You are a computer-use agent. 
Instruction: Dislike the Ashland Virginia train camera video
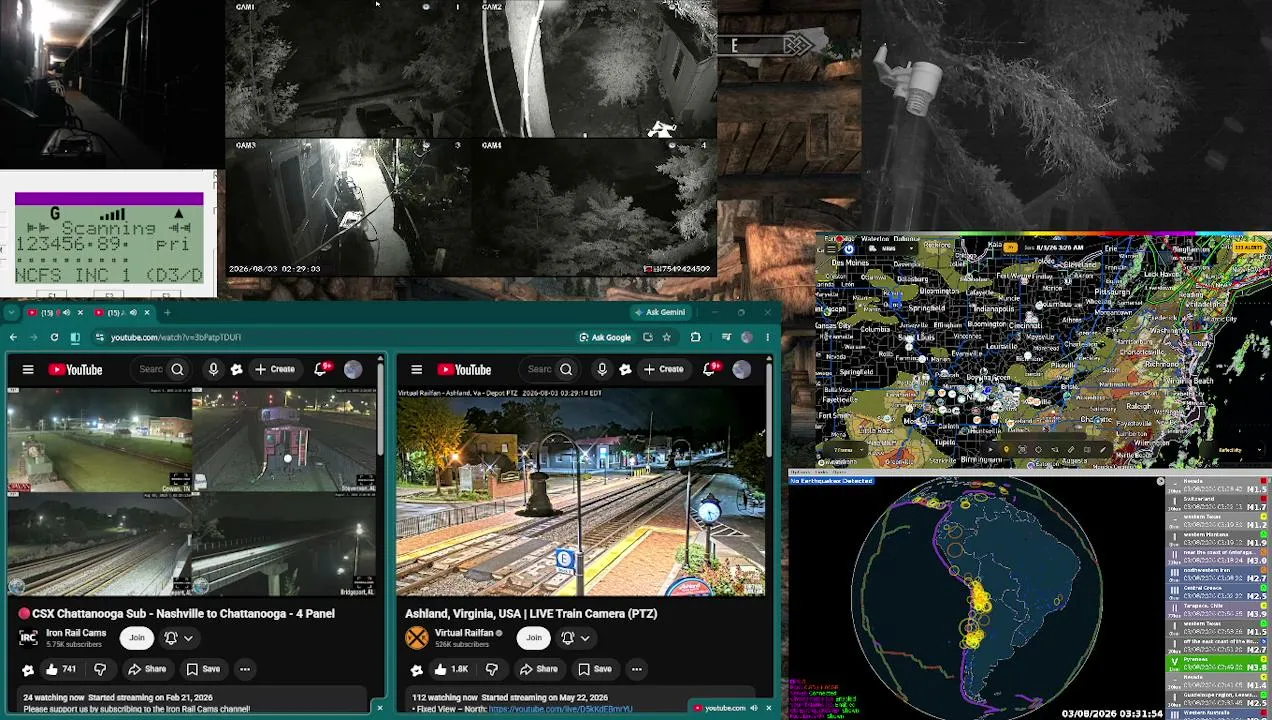491,669
